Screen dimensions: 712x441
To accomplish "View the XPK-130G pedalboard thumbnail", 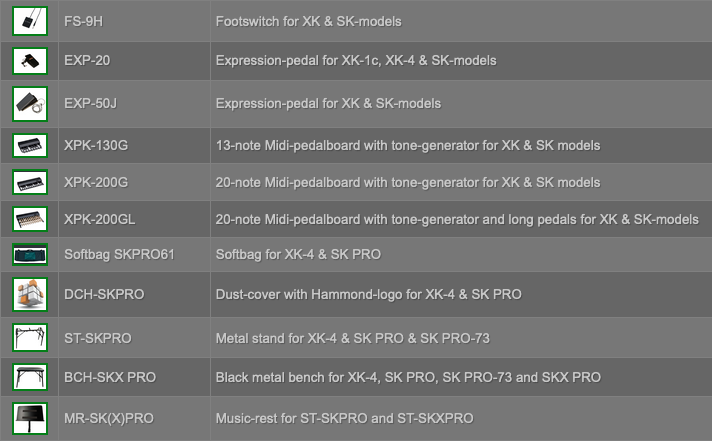I will (x=30, y=145).
